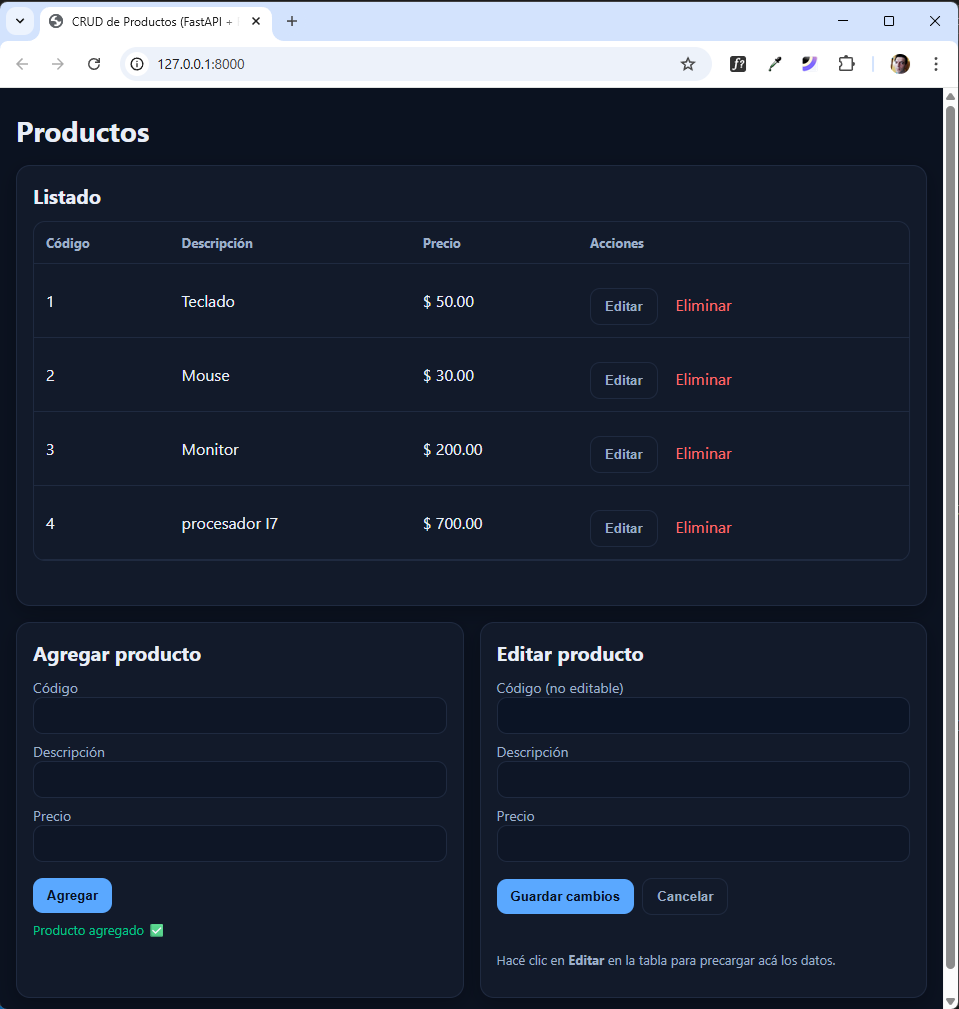Click the $ 50.00 price cell

(x=449, y=302)
